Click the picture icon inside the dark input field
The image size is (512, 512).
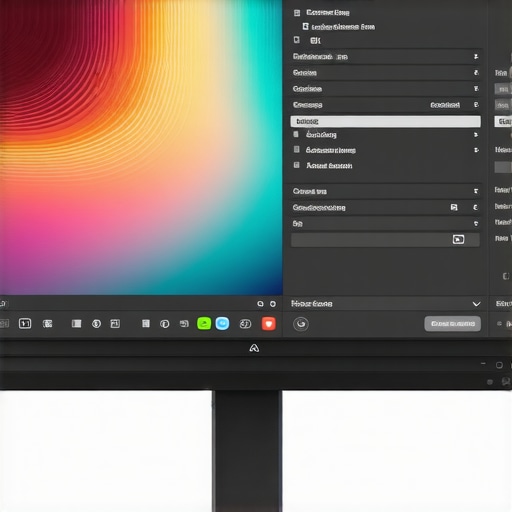pos(458,239)
